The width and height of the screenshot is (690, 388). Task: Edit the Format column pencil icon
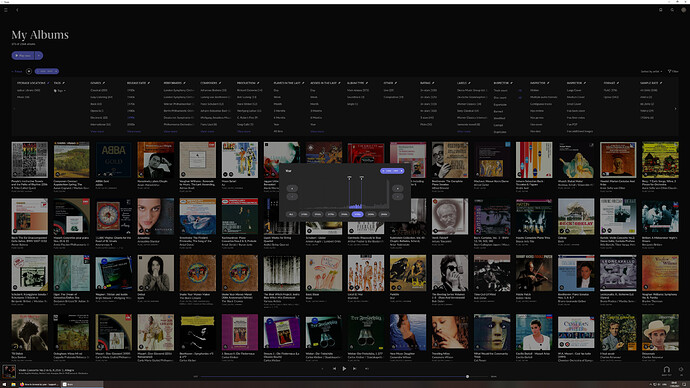coord(618,83)
